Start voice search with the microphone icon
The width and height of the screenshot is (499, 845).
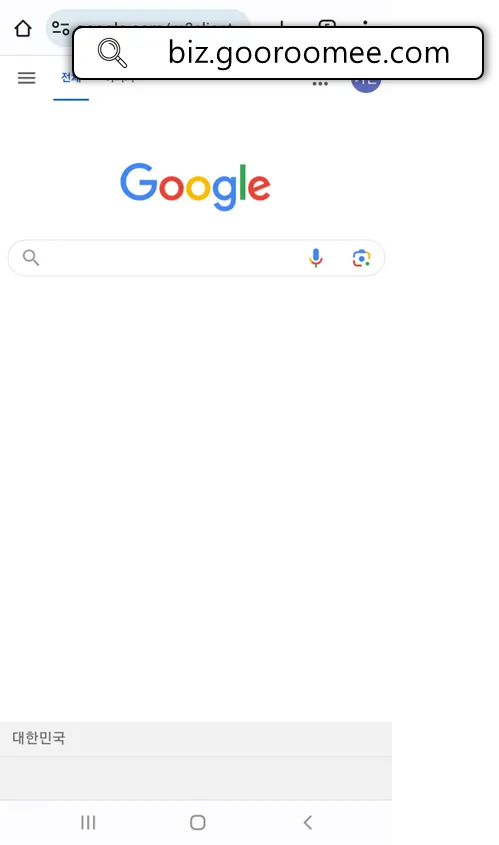coord(316,258)
